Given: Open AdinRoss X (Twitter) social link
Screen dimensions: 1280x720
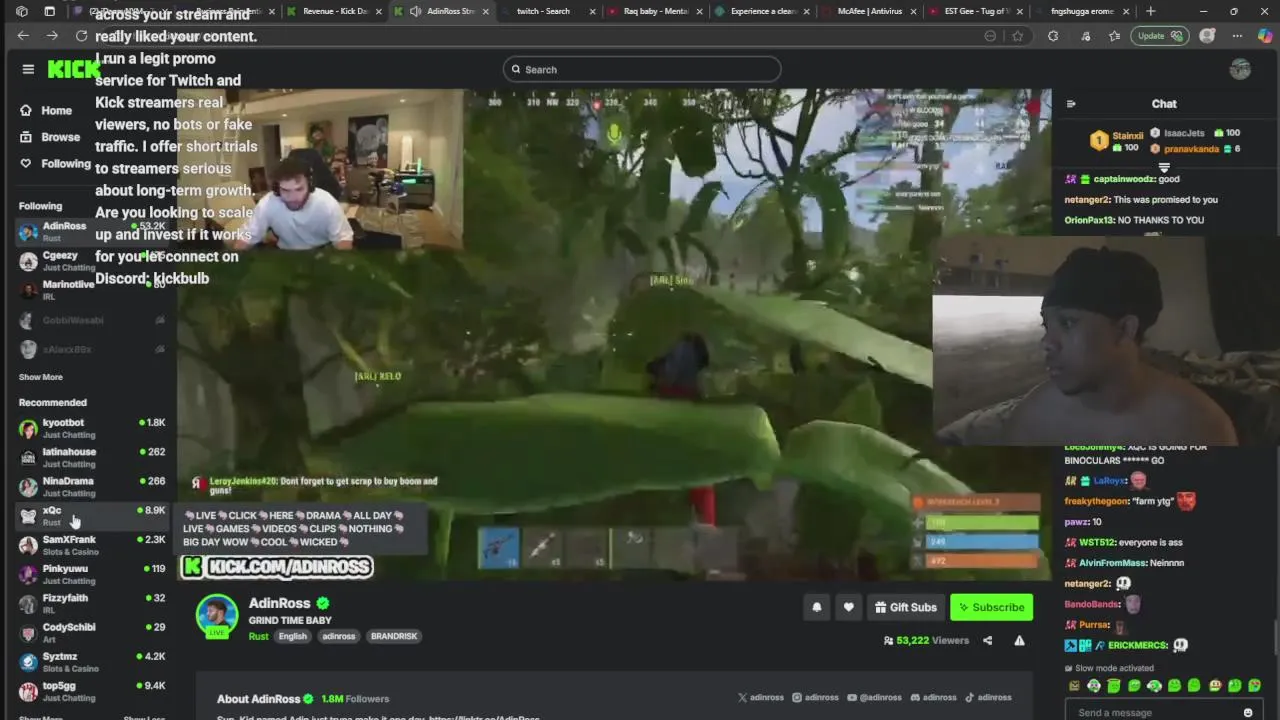Looking at the screenshot, I should tap(762, 697).
